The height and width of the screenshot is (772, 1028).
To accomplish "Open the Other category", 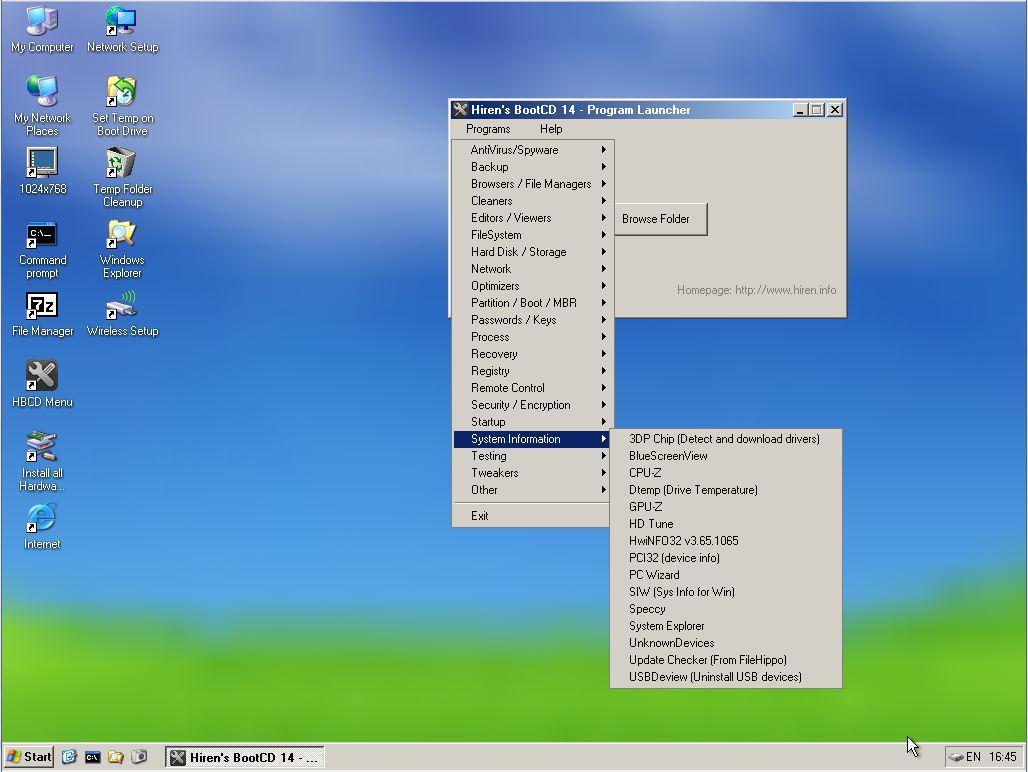I will [532, 491].
